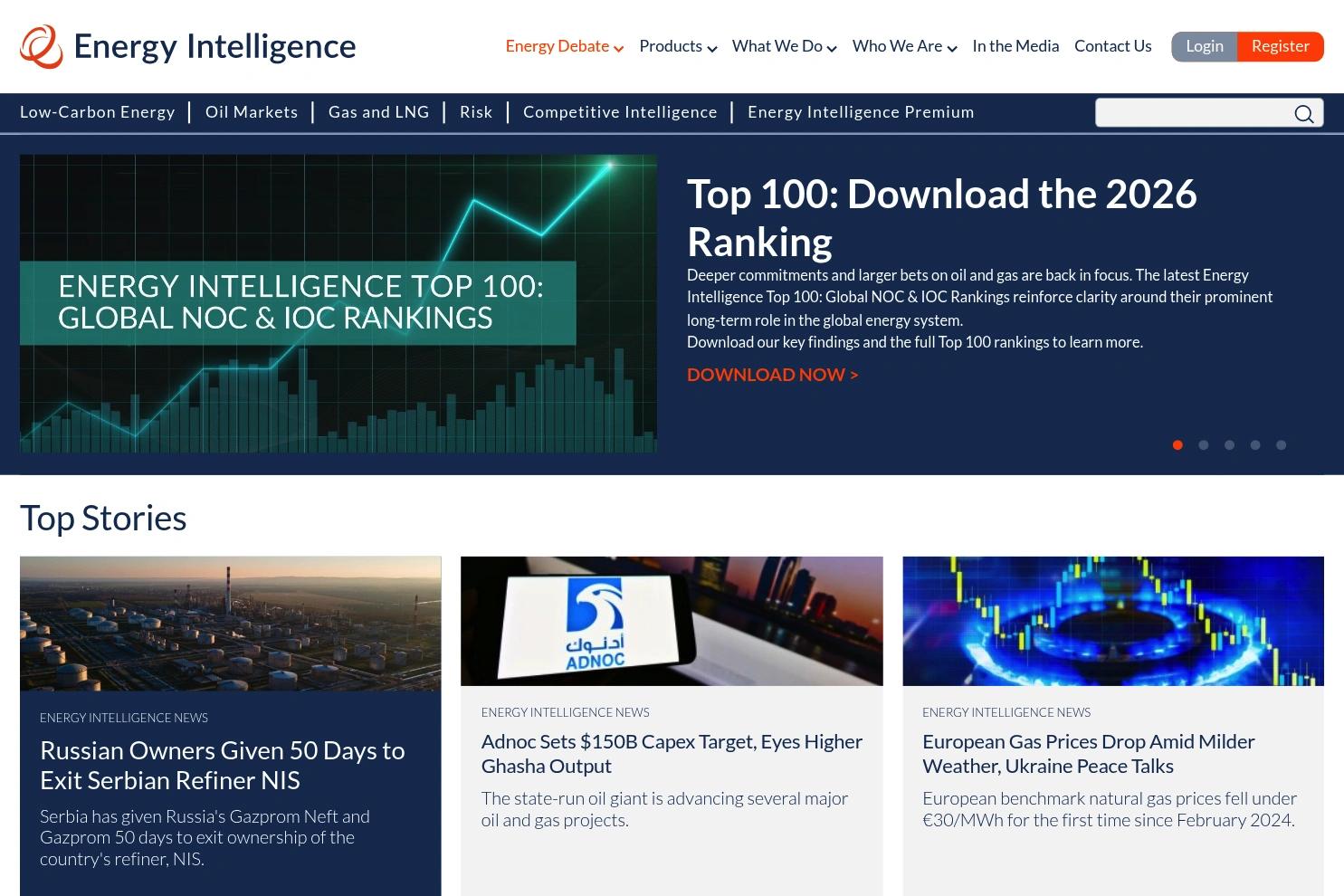Expand the What We Do chevron
Image resolution: width=1344 pixels, height=896 pixels.
click(832, 48)
